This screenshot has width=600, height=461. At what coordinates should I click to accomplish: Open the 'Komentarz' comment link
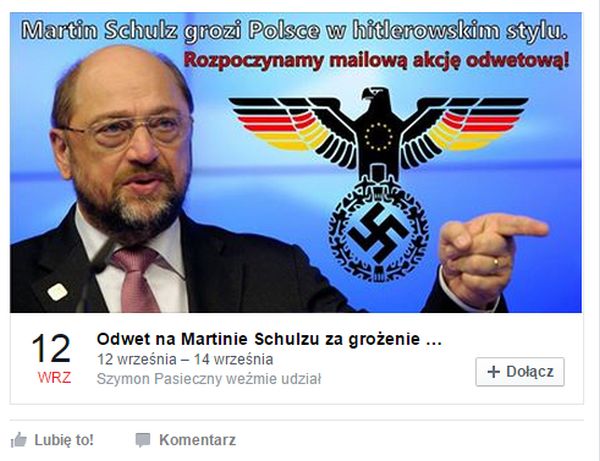[x=197, y=440]
